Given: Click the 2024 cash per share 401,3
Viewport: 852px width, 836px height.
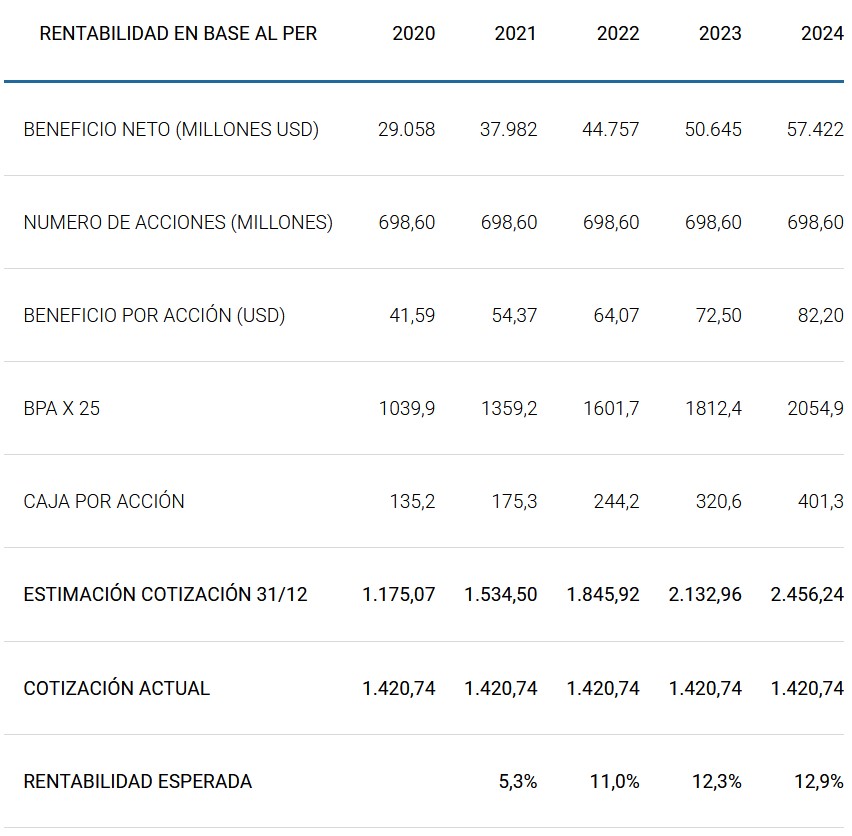Looking at the screenshot, I should 822,502.
